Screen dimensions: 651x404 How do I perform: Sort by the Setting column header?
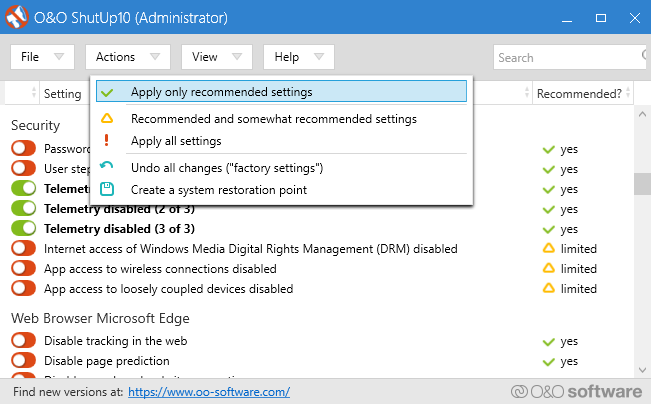pyautogui.click(x=64, y=93)
